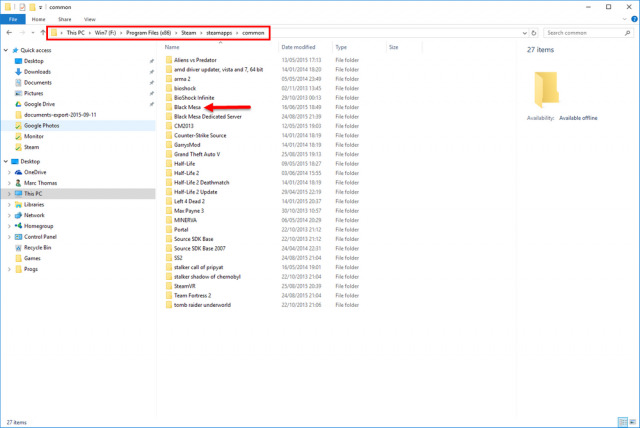The height and width of the screenshot is (428, 640).
Task: Select the Black Mesa Dedicated Server folder
Action: (x=208, y=117)
